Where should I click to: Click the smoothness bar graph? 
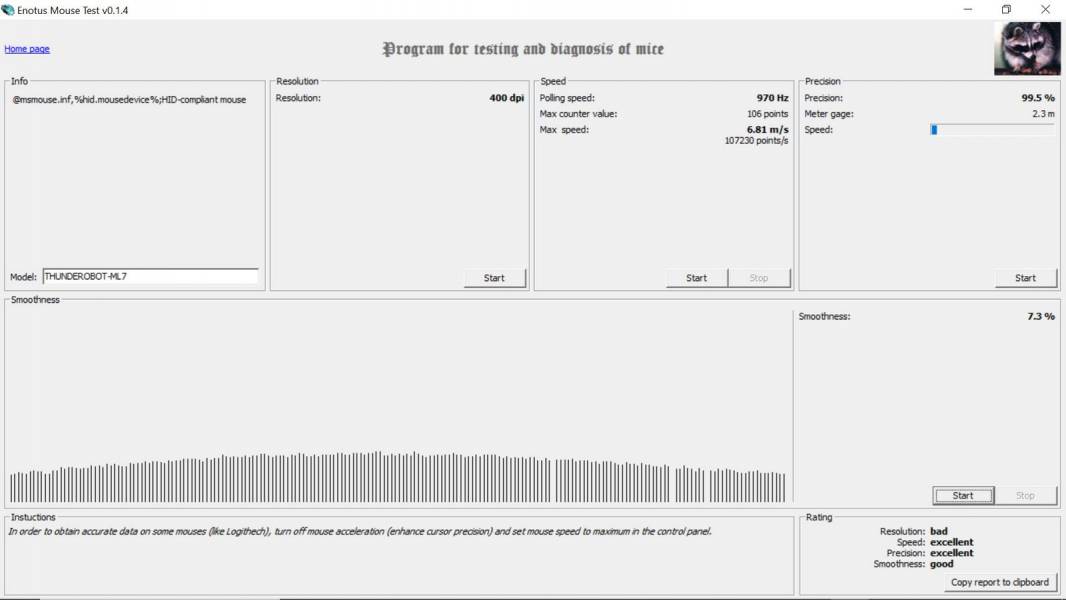(x=398, y=477)
